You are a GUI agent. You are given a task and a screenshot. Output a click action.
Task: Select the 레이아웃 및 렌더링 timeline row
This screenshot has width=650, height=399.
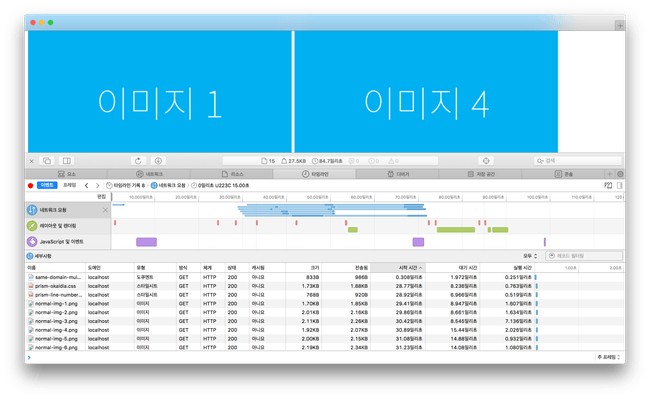[68, 226]
